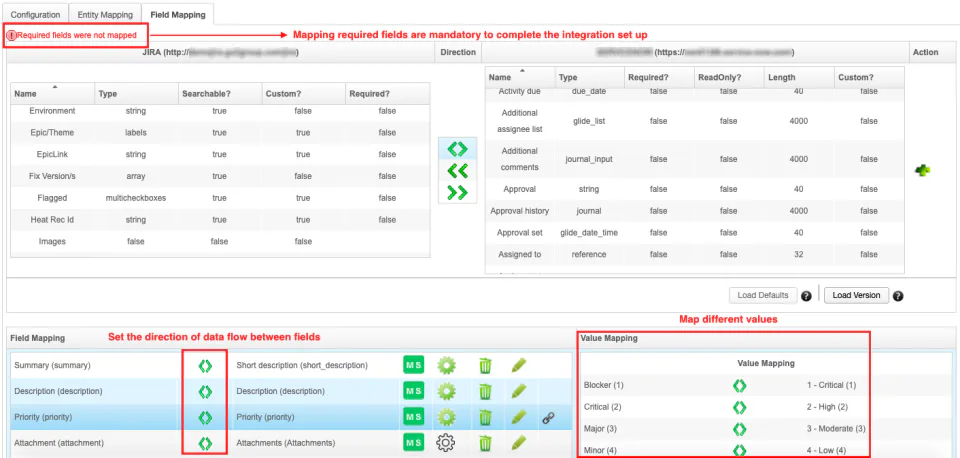Click the green plus Action icon

922,171
